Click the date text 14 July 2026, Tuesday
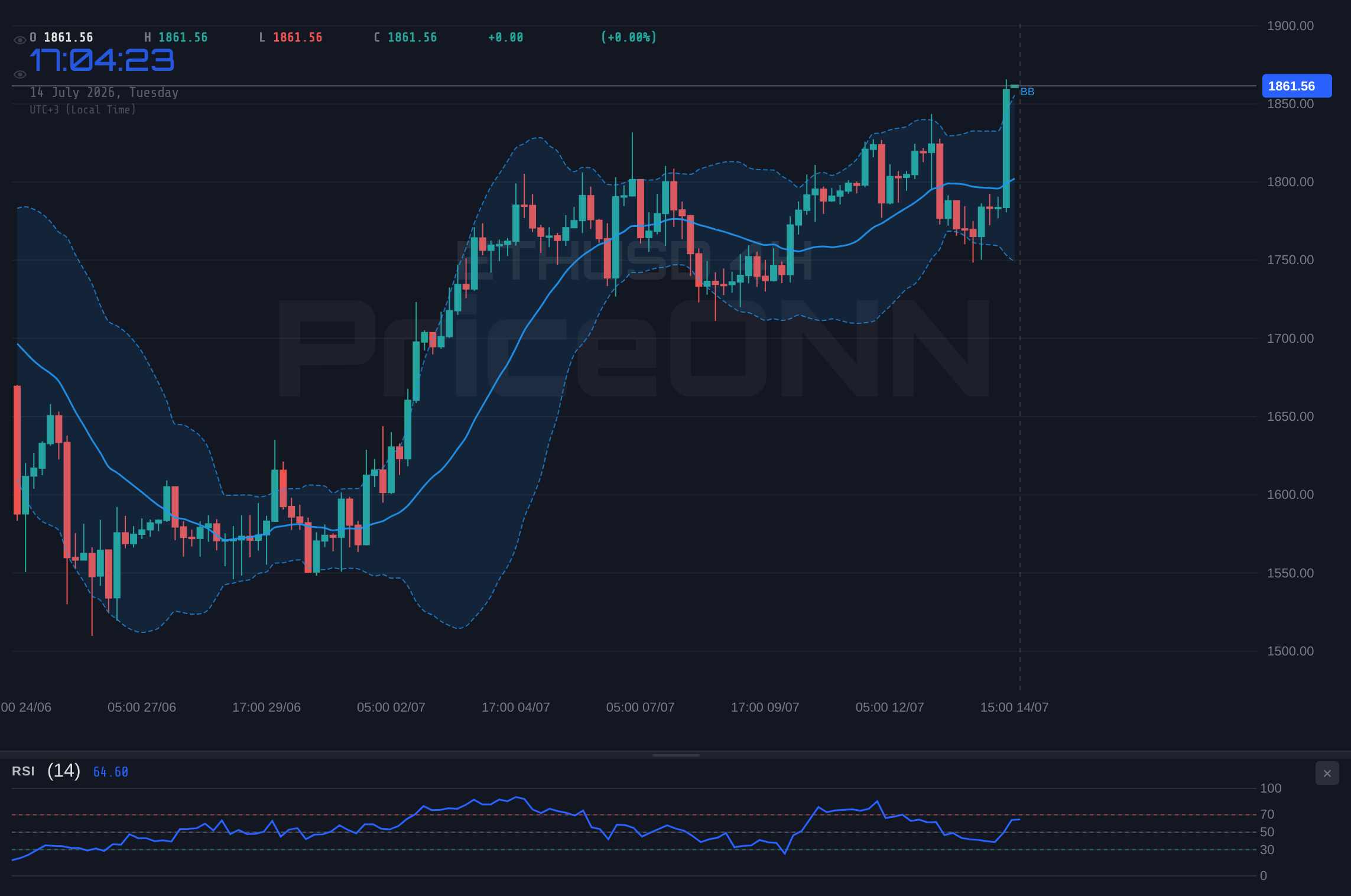 [x=104, y=92]
